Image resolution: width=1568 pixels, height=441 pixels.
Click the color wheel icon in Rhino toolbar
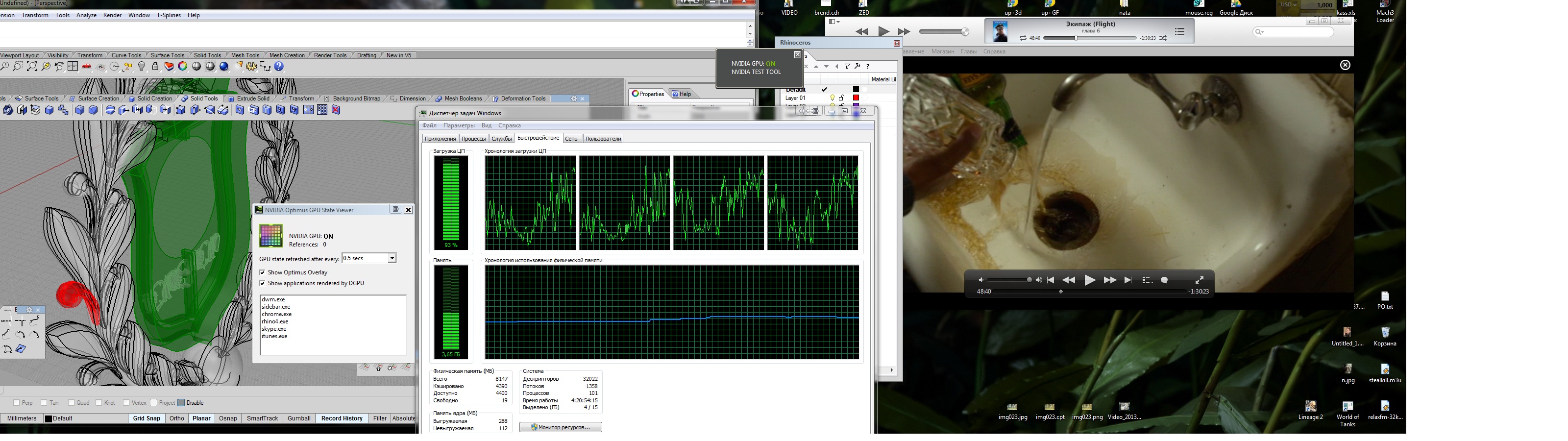point(183,66)
